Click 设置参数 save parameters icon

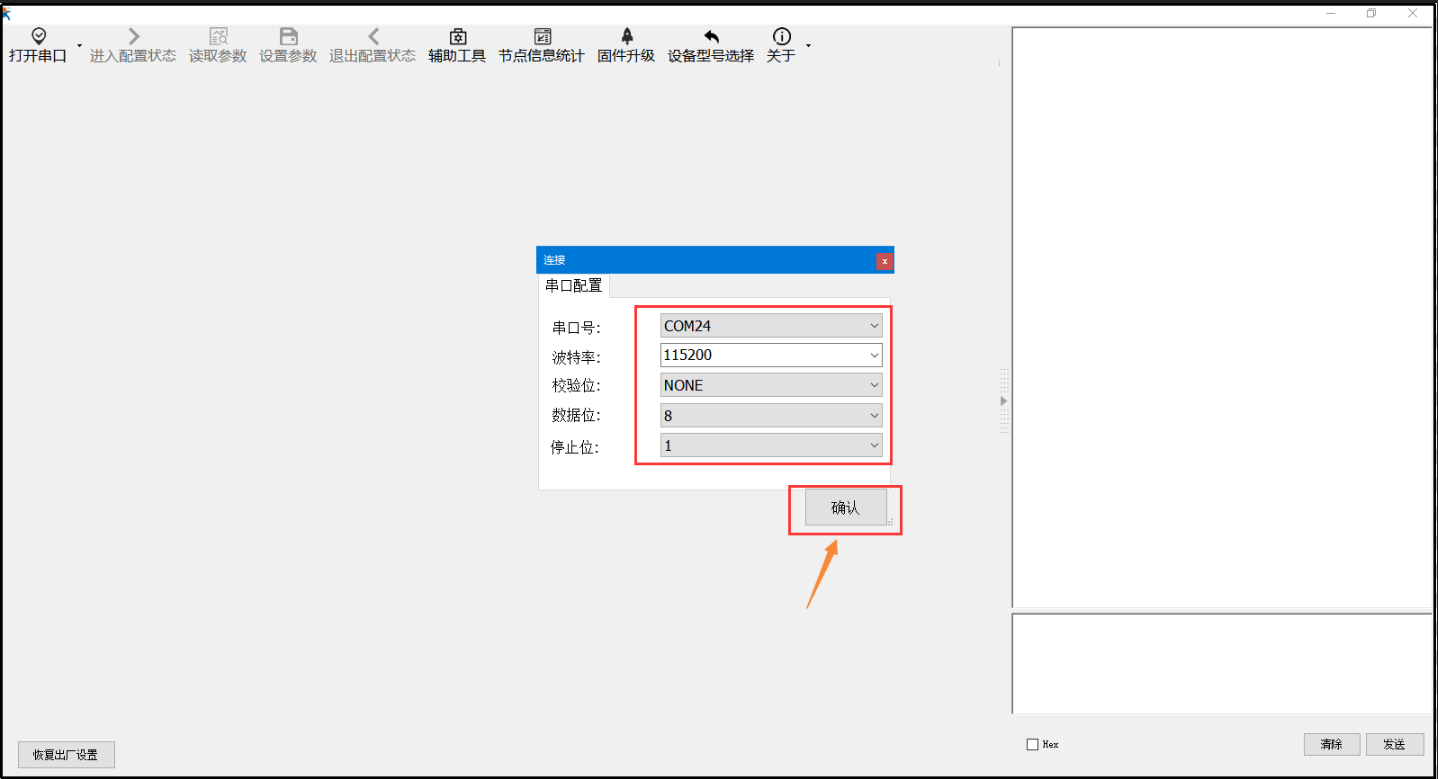pos(288,37)
